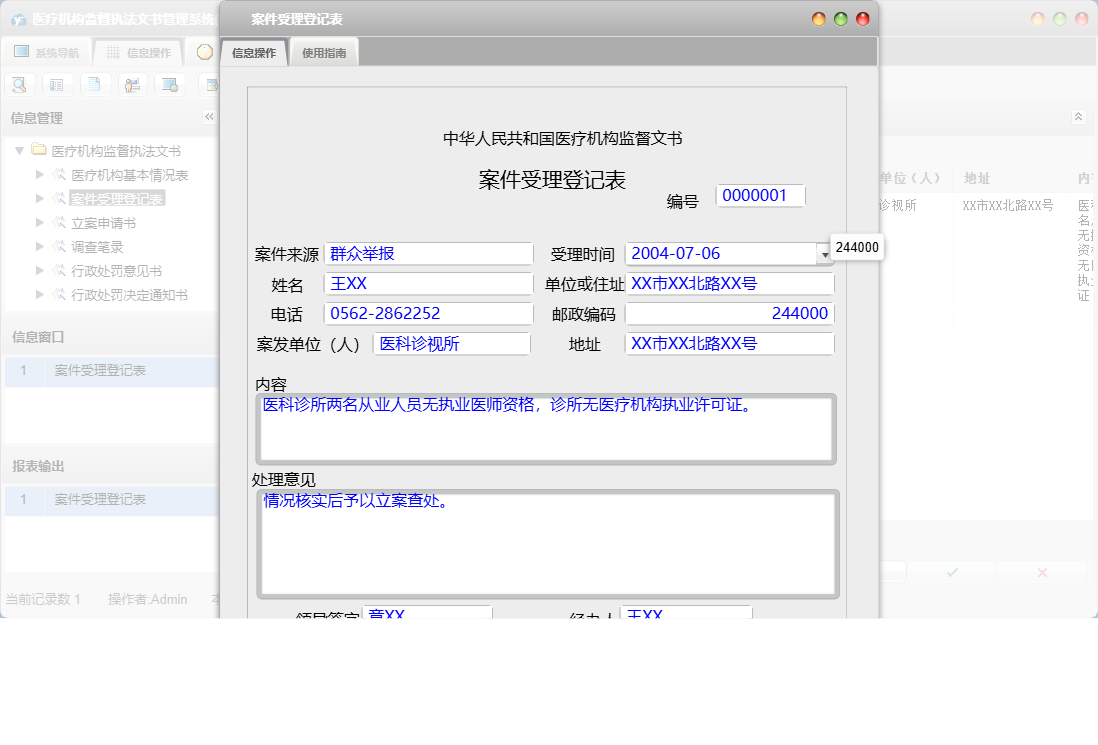Select the magnifier search toolbar icon

point(19,84)
